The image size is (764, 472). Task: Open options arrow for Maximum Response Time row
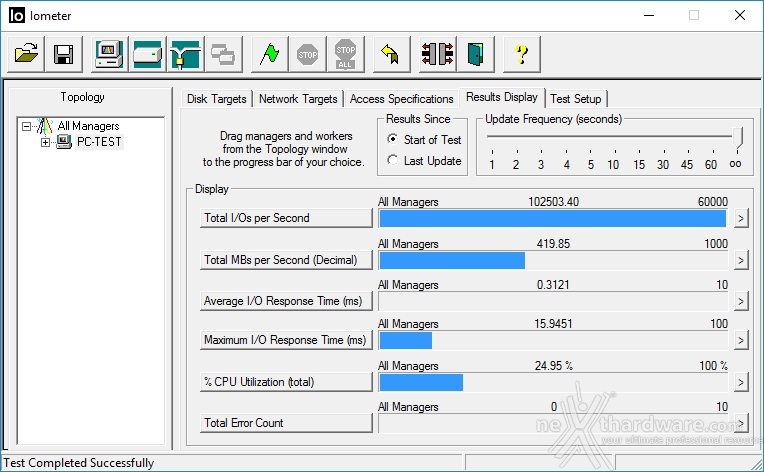[x=741, y=340]
